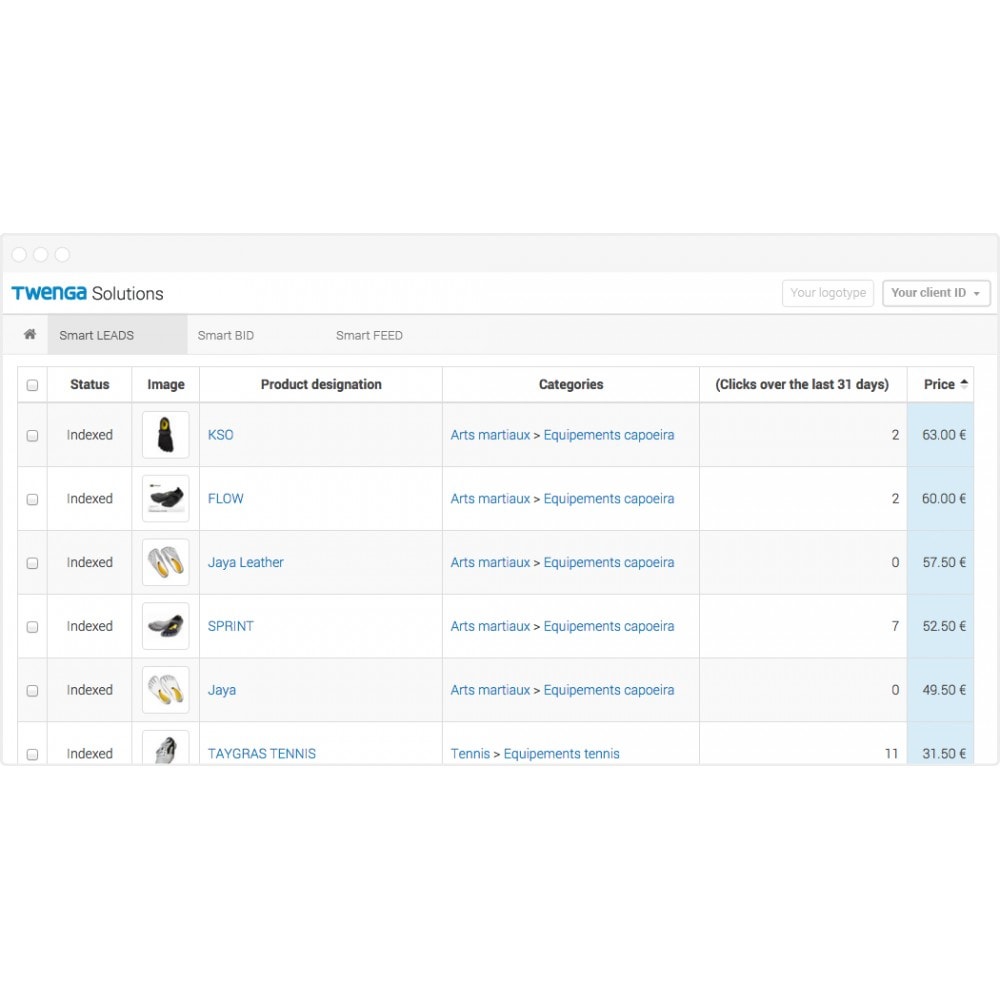The width and height of the screenshot is (1000, 1000).
Task: Click the Image column header
Action: pyautogui.click(x=166, y=385)
